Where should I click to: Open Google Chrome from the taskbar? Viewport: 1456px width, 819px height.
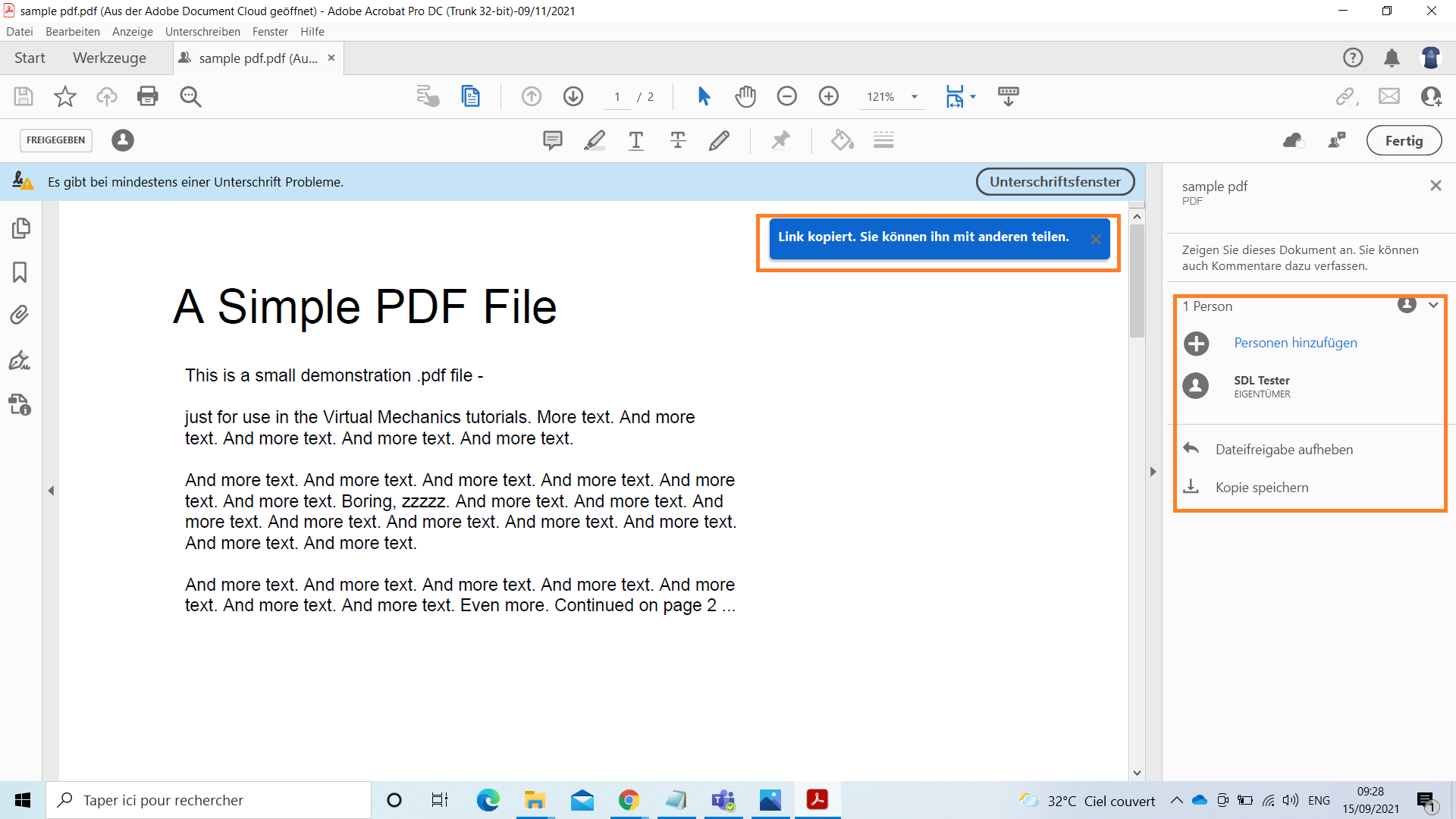tap(629, 800)
